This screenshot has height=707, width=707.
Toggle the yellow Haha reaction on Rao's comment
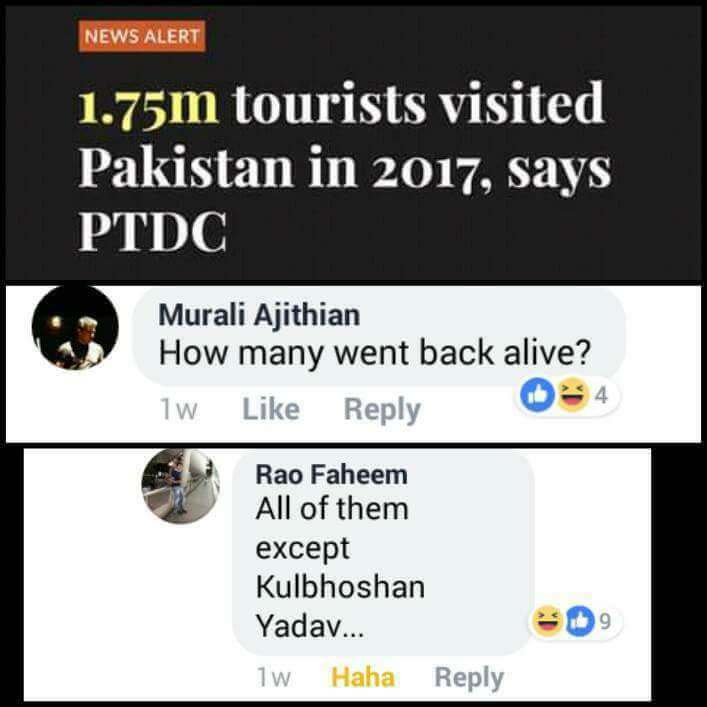pyautogui.click(x=363, y=677)
